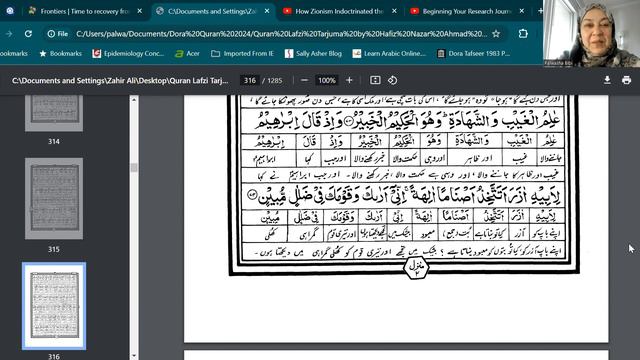Open Learn Arabic Online bookmark
The image size is (640, 360).
389,53
